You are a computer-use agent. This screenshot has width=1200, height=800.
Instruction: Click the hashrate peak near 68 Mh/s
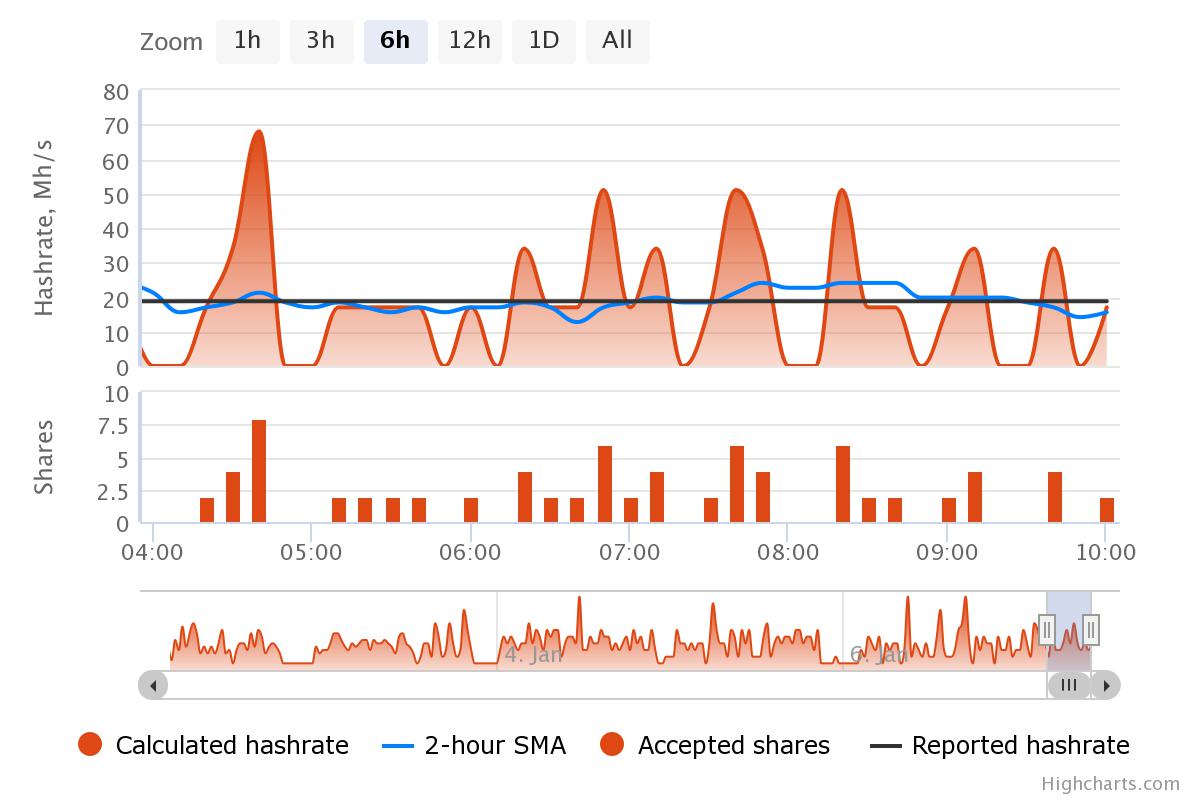[x=259, y=132]
